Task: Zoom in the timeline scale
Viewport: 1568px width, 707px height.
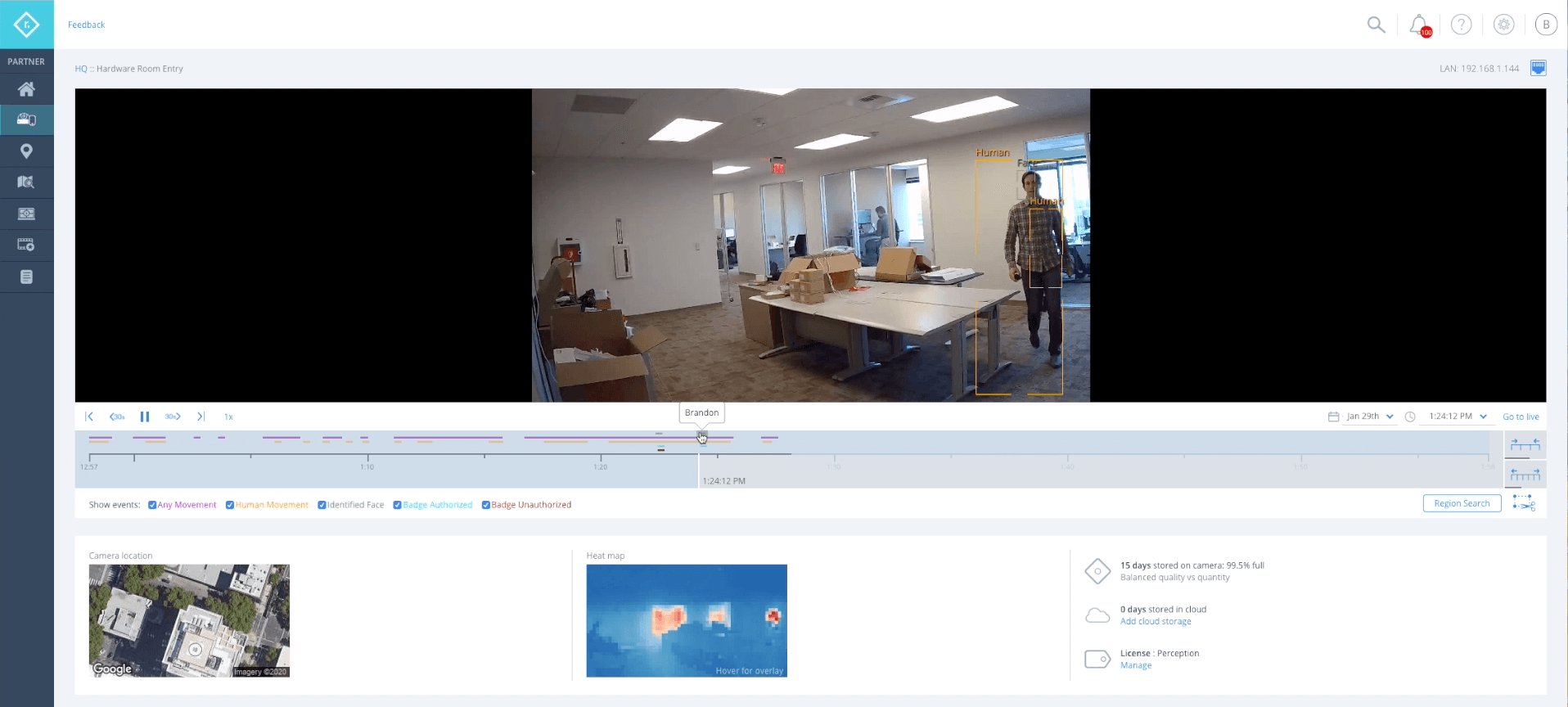Action: (x=1525, y=444)
